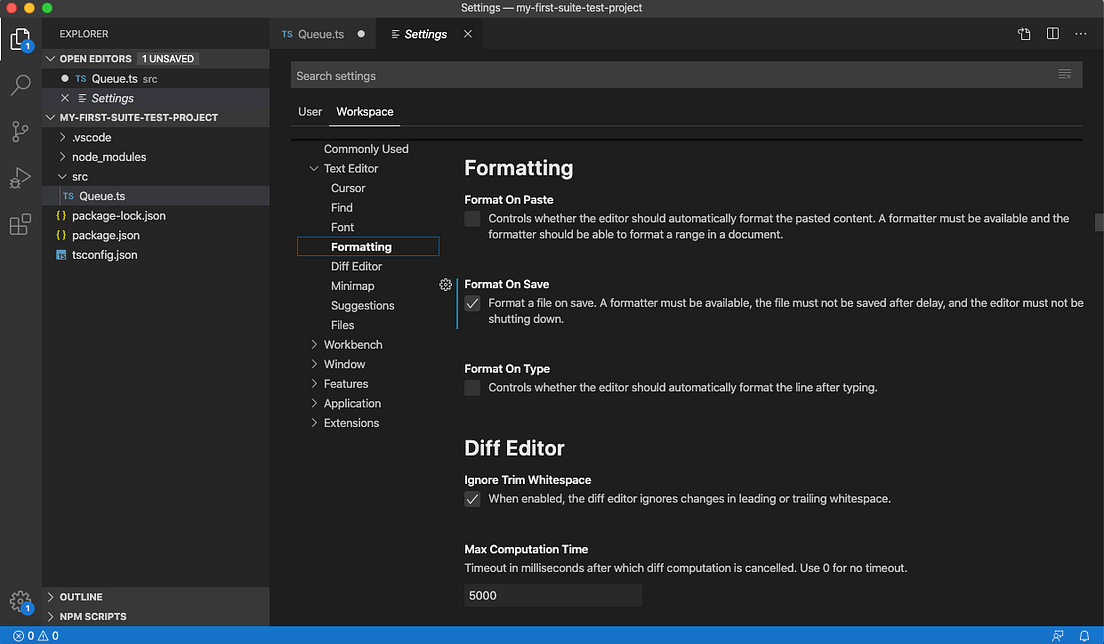Select Workspace settings tab

tap(365, 111)
